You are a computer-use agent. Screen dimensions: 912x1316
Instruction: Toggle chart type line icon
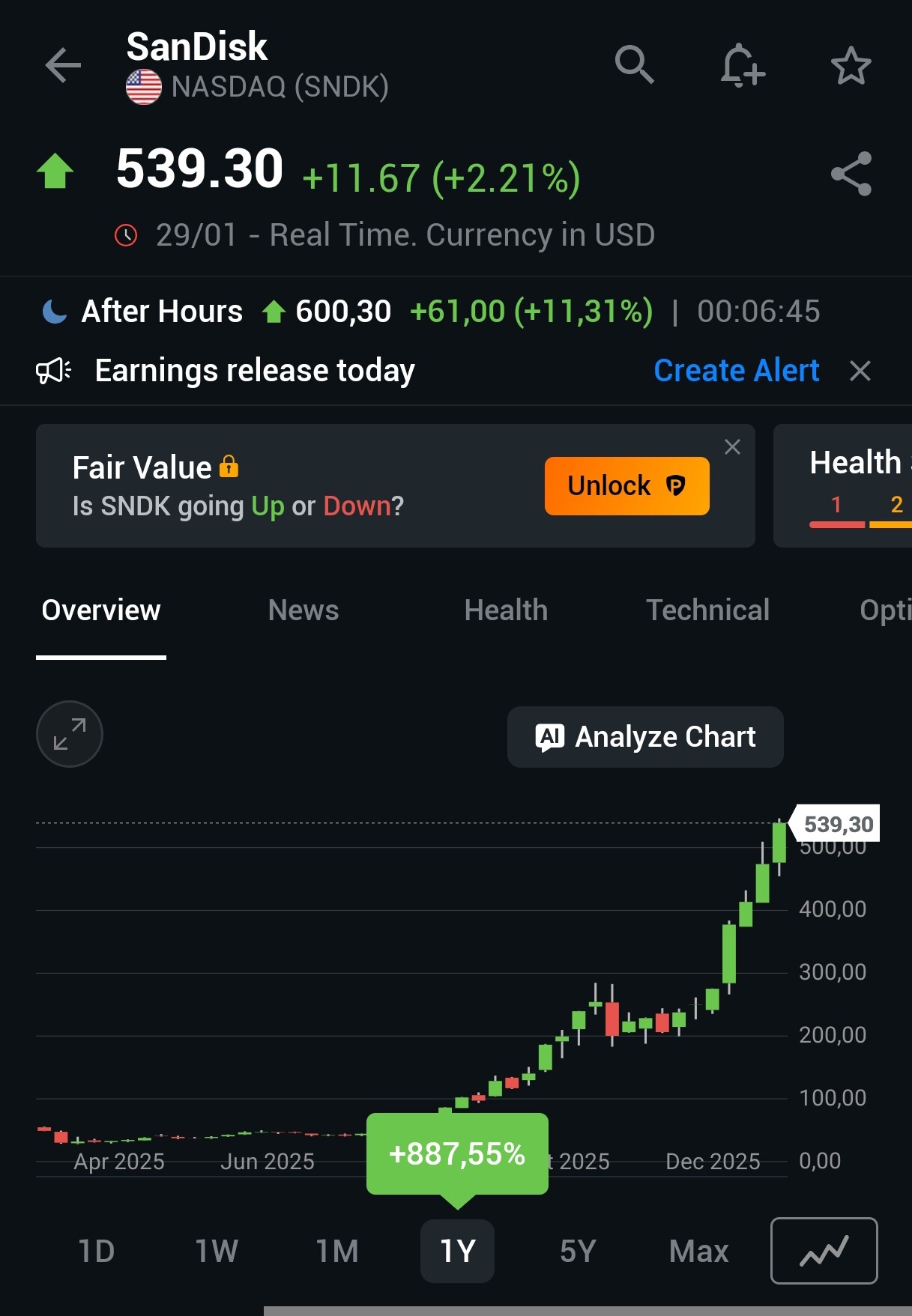pyautogui.click(x=824, y=1251)
